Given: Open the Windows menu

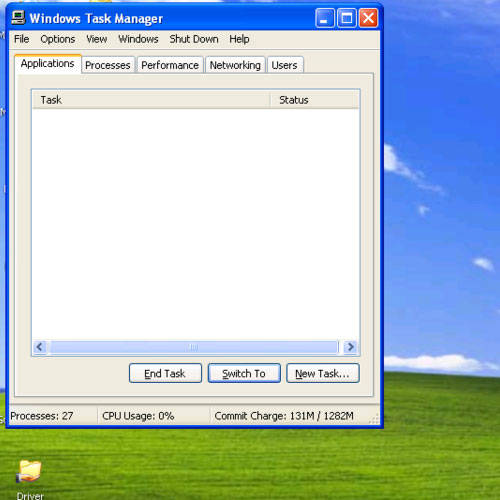Looking at the screenshot, I should click(x=138, y=39).
